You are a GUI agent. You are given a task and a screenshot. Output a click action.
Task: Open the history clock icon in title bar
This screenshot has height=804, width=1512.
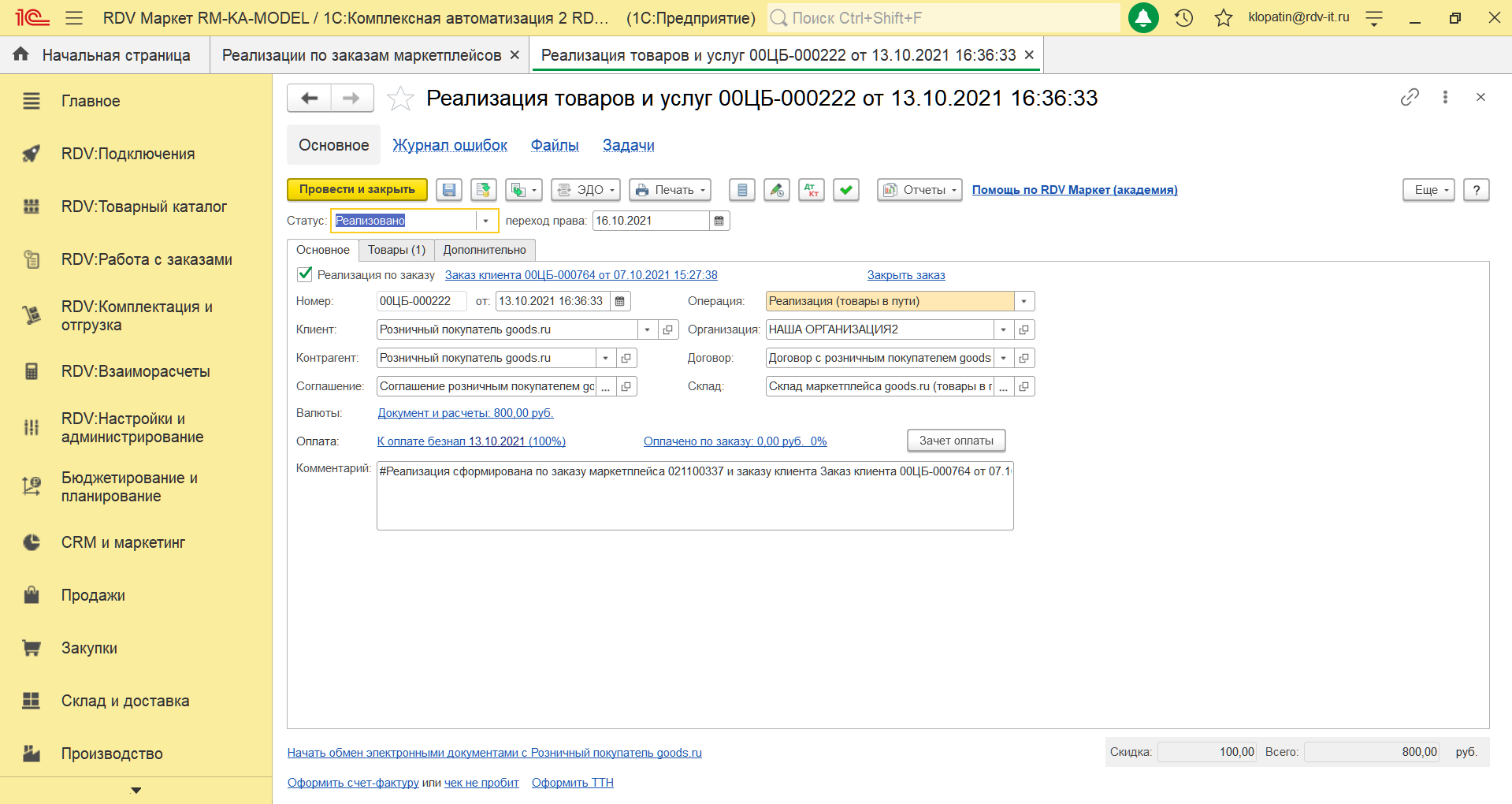(1183, 18)
